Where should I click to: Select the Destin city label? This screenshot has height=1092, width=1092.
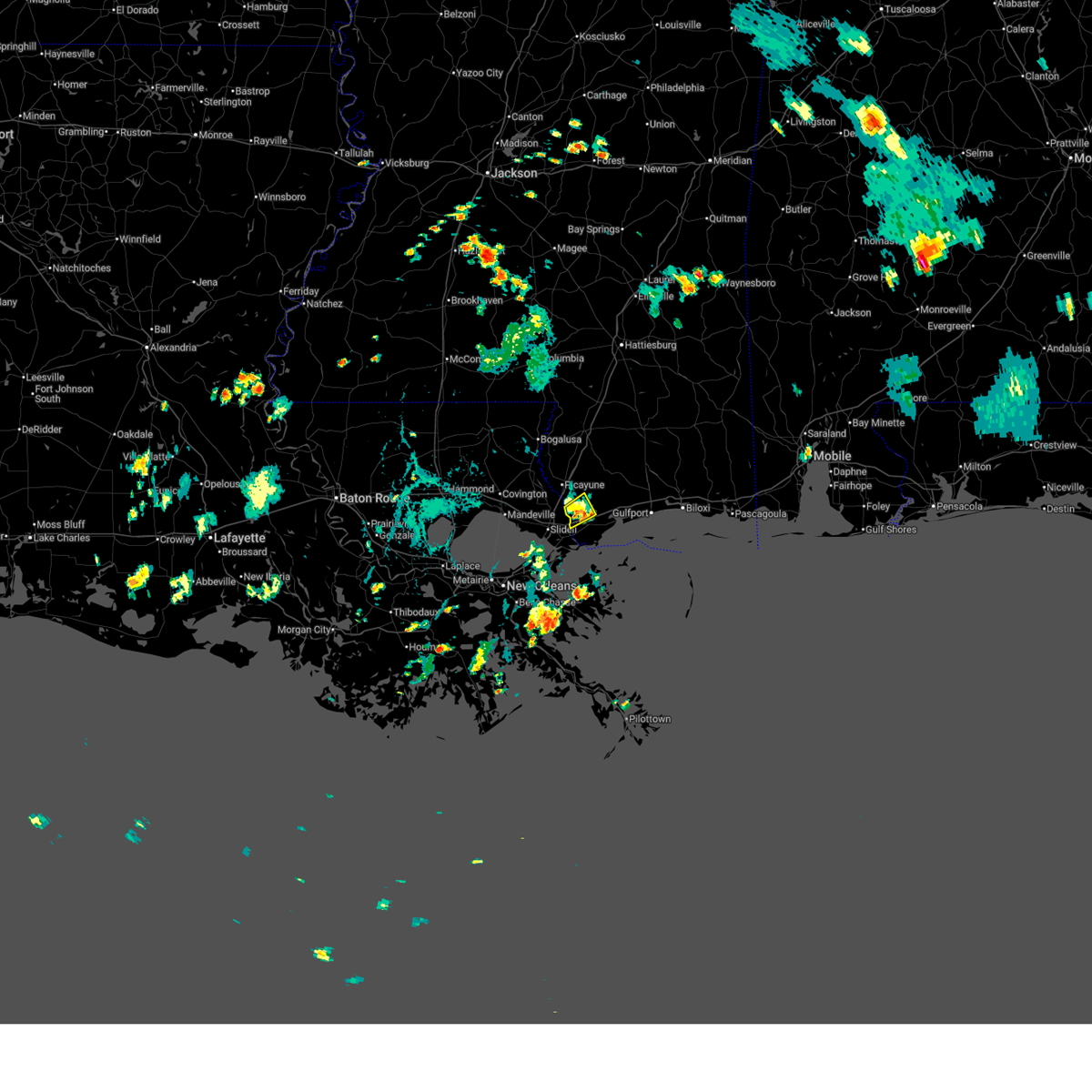[1060, 509]
